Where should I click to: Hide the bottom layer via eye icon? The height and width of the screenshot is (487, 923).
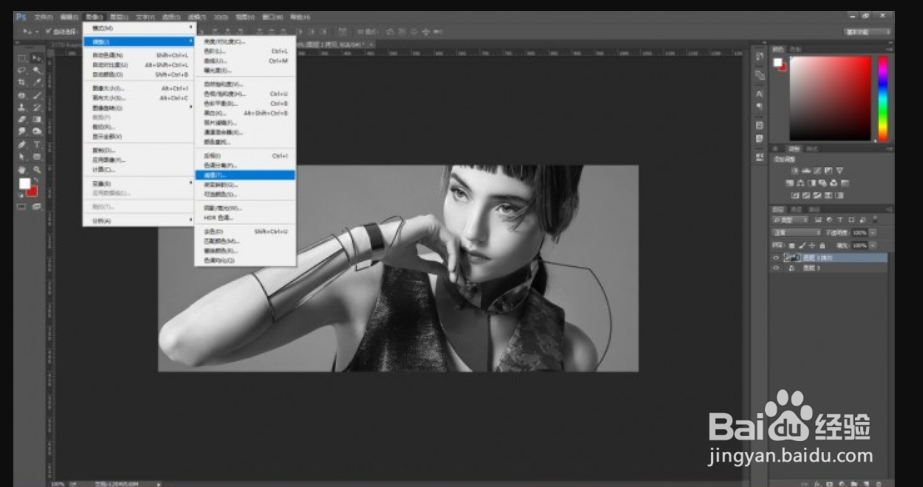coord(776,268)
